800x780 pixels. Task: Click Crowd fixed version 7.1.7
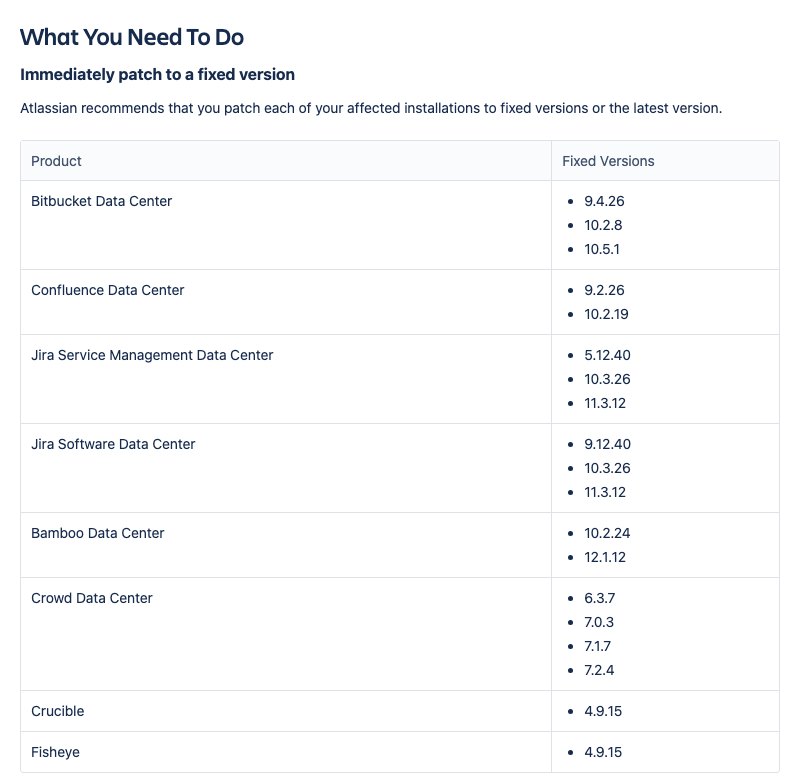pos(597,646)
